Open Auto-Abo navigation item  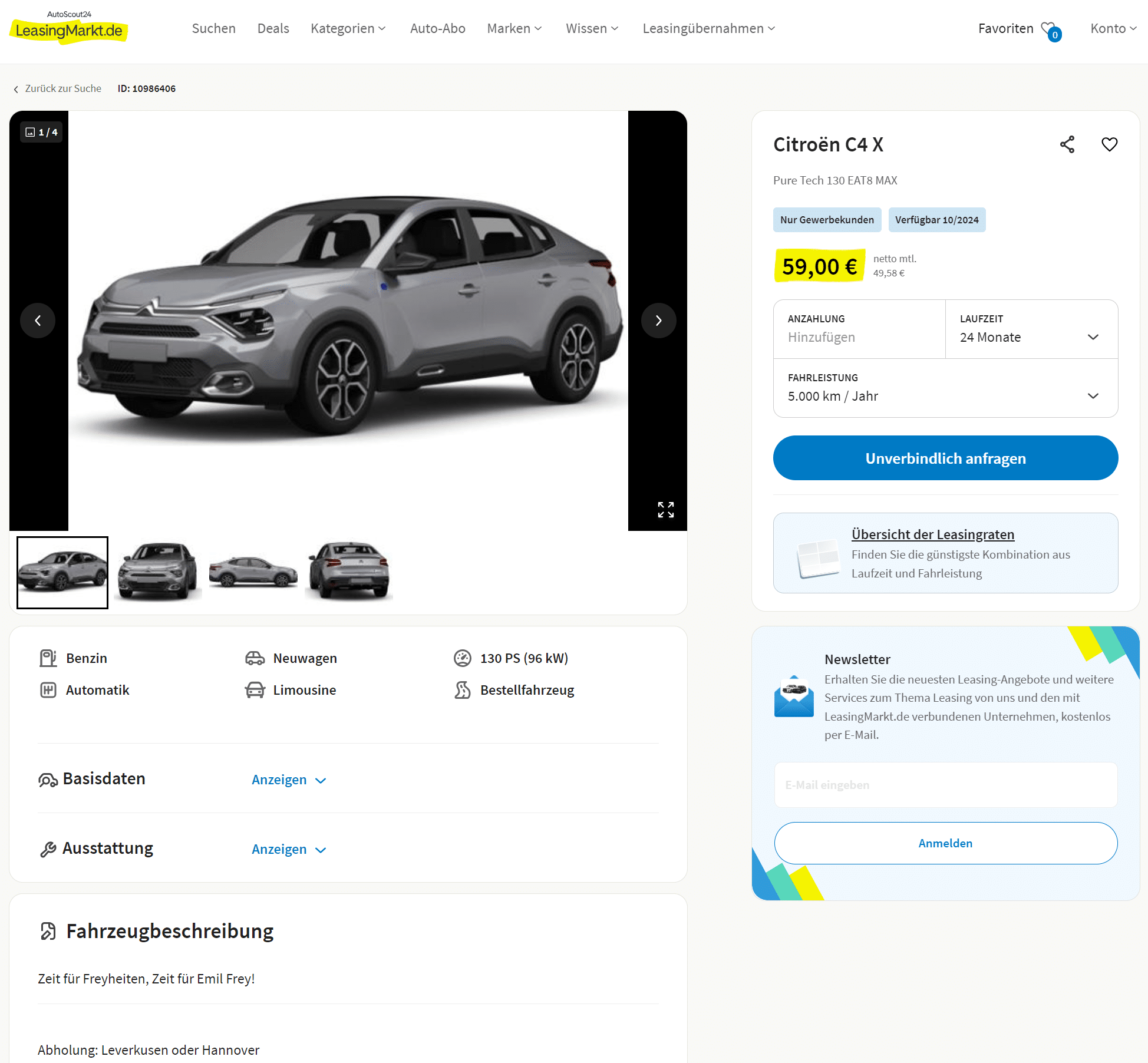point(437,28)
